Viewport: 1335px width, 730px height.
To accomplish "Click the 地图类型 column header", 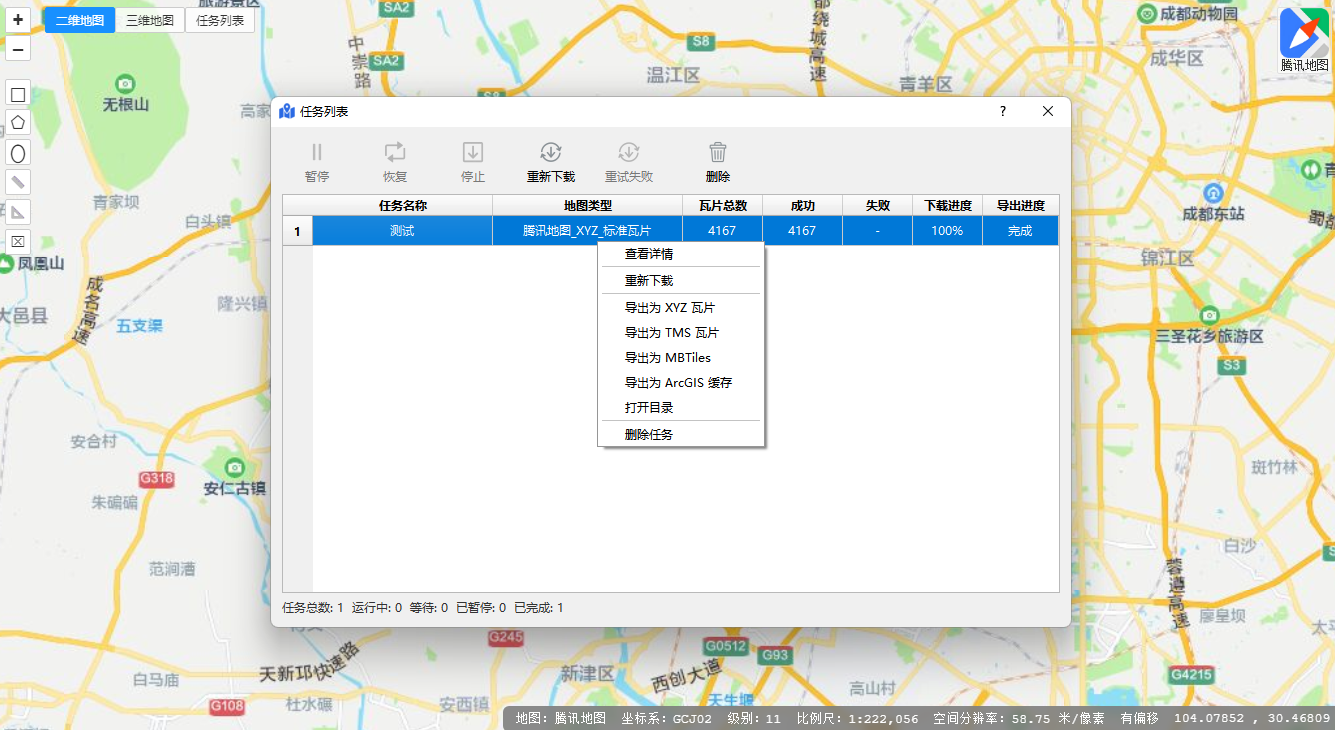I will tap(587, 205).
